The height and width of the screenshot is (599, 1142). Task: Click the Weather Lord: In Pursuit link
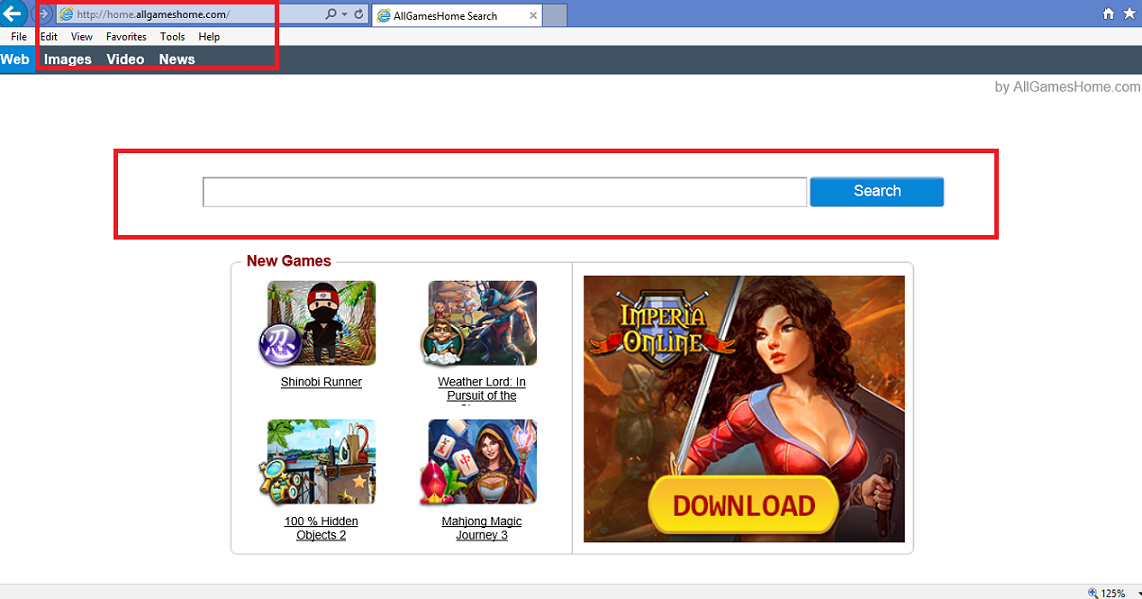pyautogui.click(x=481, y=388)
